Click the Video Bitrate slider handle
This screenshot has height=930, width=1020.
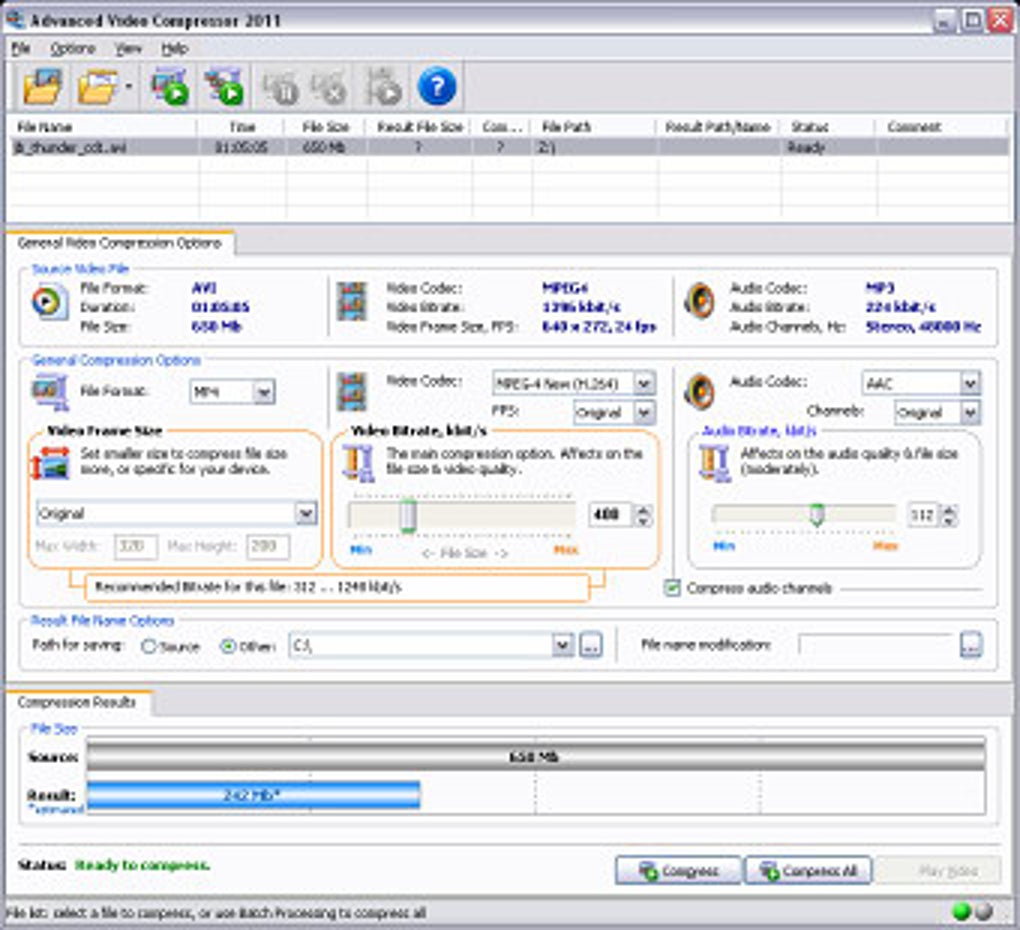point(407,515)
